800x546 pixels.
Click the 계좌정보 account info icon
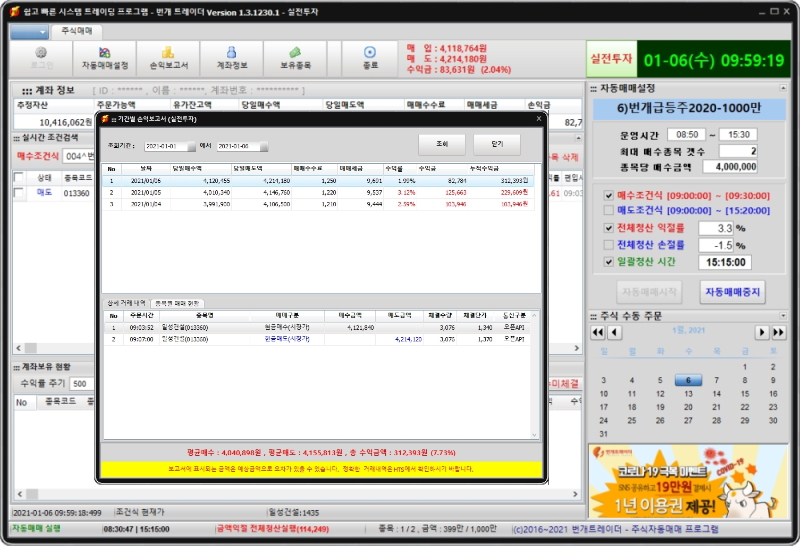point(232,58)
